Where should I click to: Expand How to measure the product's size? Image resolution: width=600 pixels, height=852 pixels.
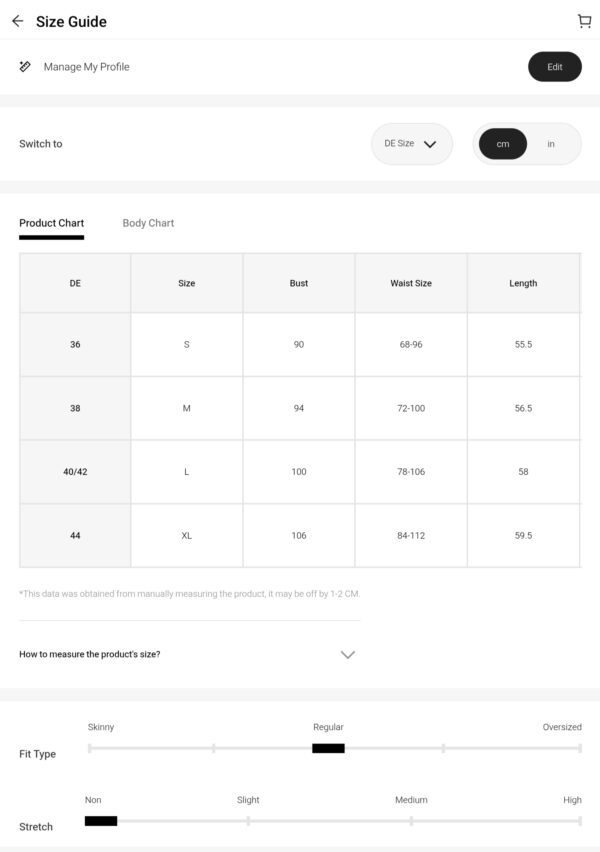click(x=188, y=654)
